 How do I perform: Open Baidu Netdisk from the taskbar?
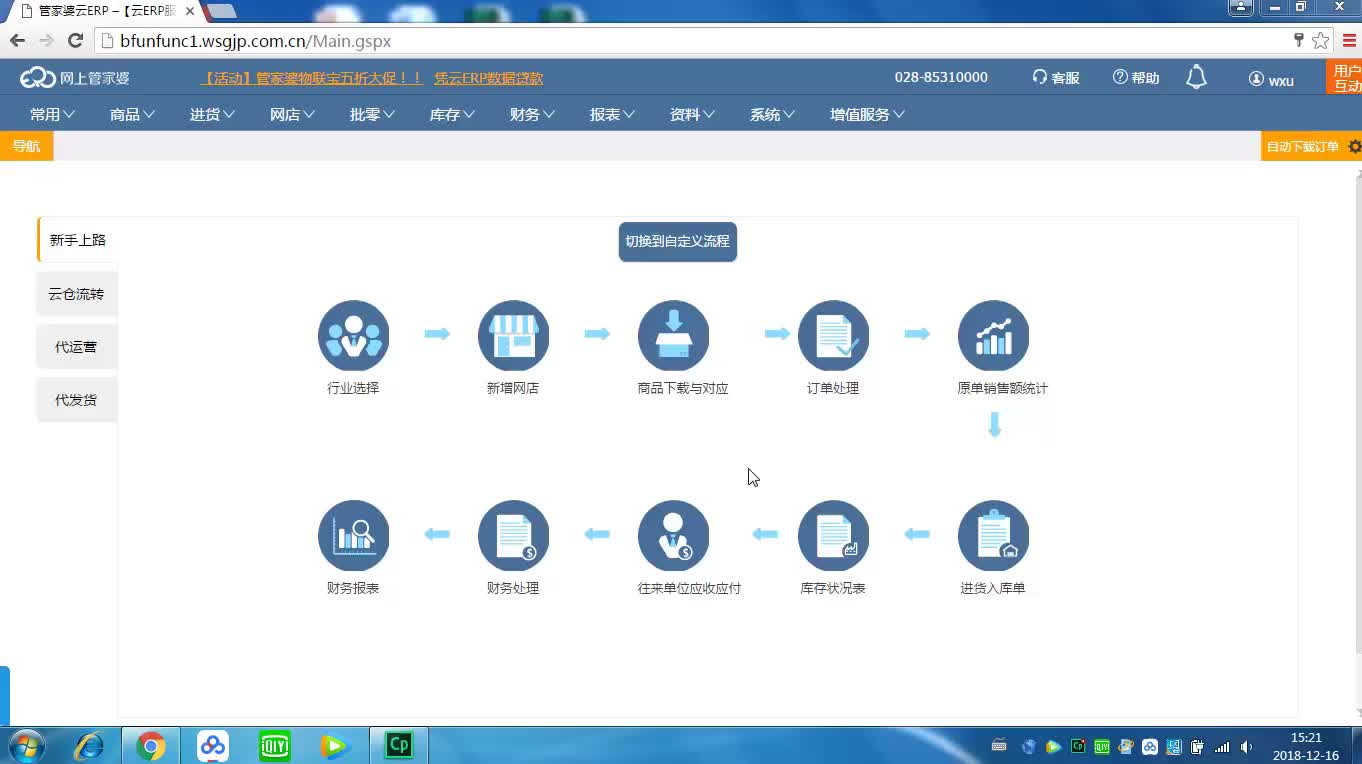point(212,746)
